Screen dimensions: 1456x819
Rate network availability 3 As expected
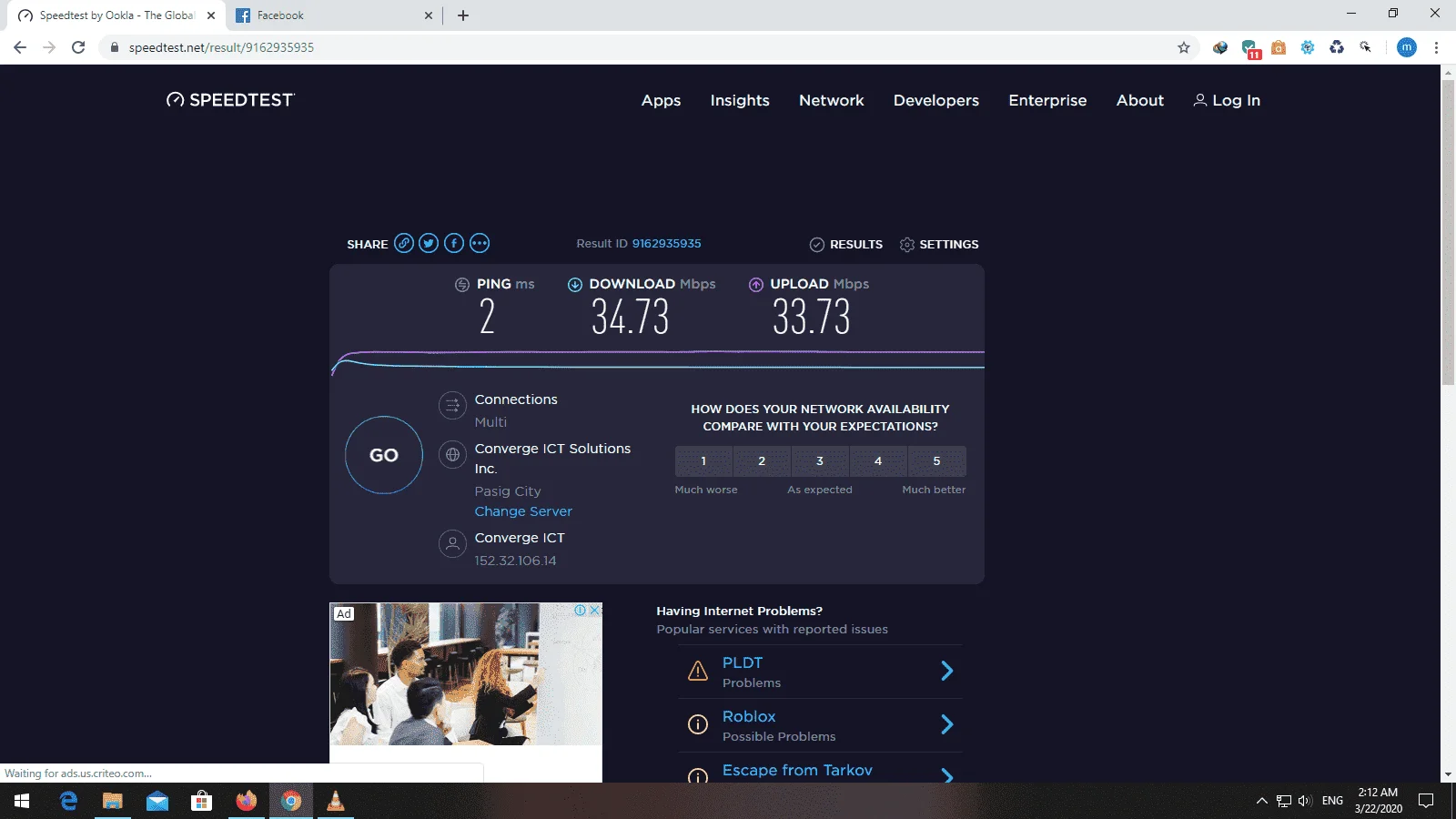tap(820, 461)
